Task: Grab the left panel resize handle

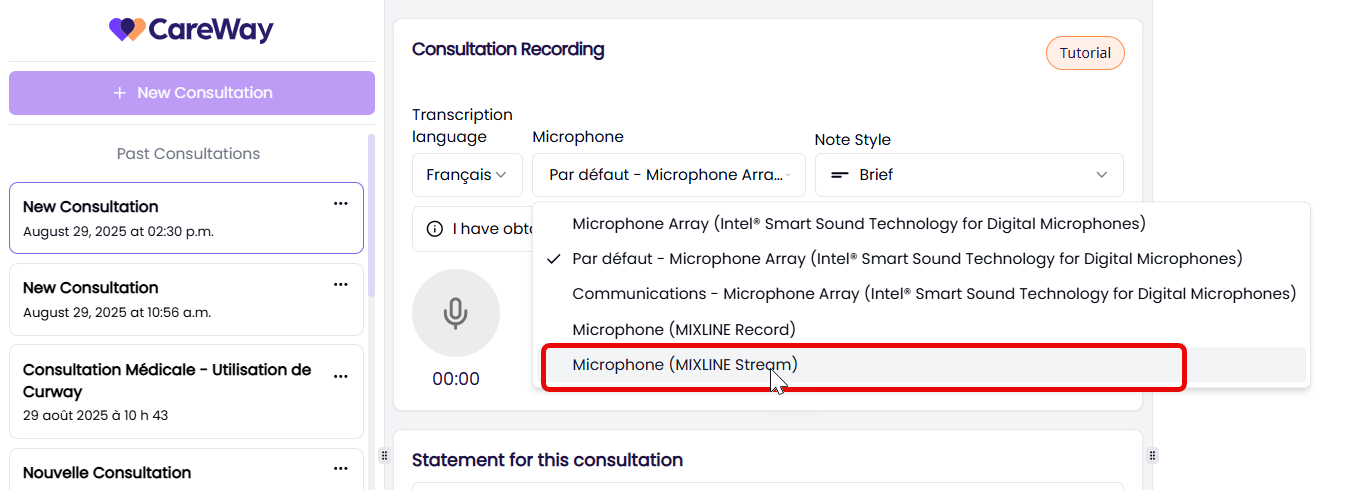Action: click(x=384, y=455)
